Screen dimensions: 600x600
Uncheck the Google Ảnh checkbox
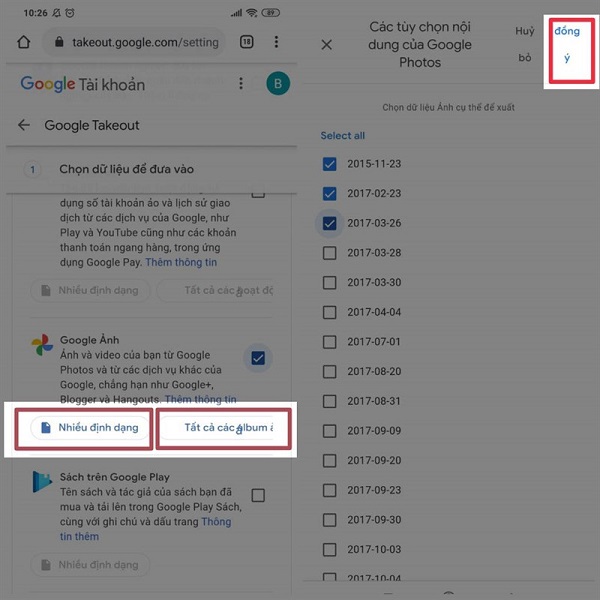258,358
